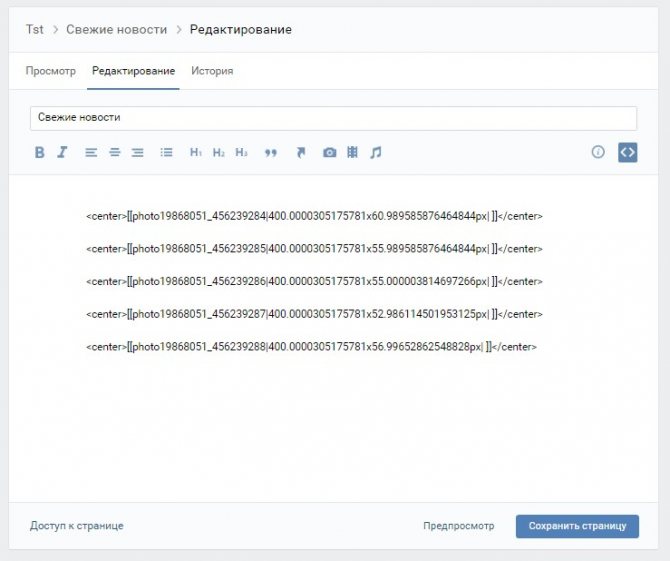Add photo with camera icon
Screen dimensions: 670x561
pyautogui.click(x=329, y=153)
